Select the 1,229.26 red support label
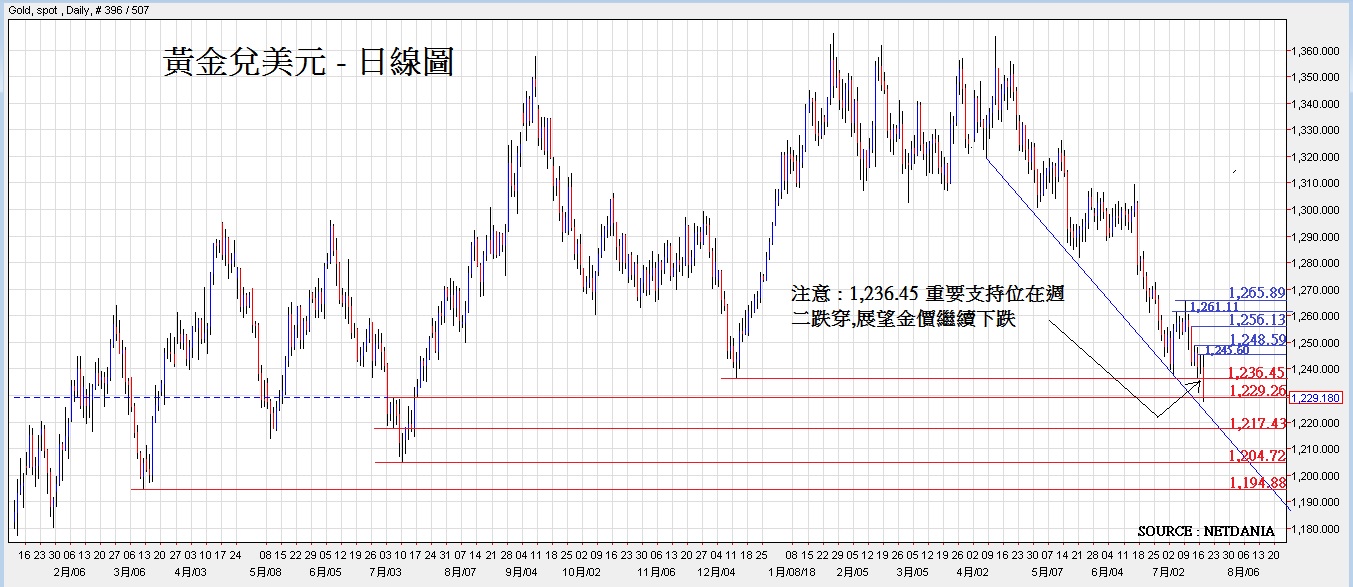 [x=1257, y=390]
